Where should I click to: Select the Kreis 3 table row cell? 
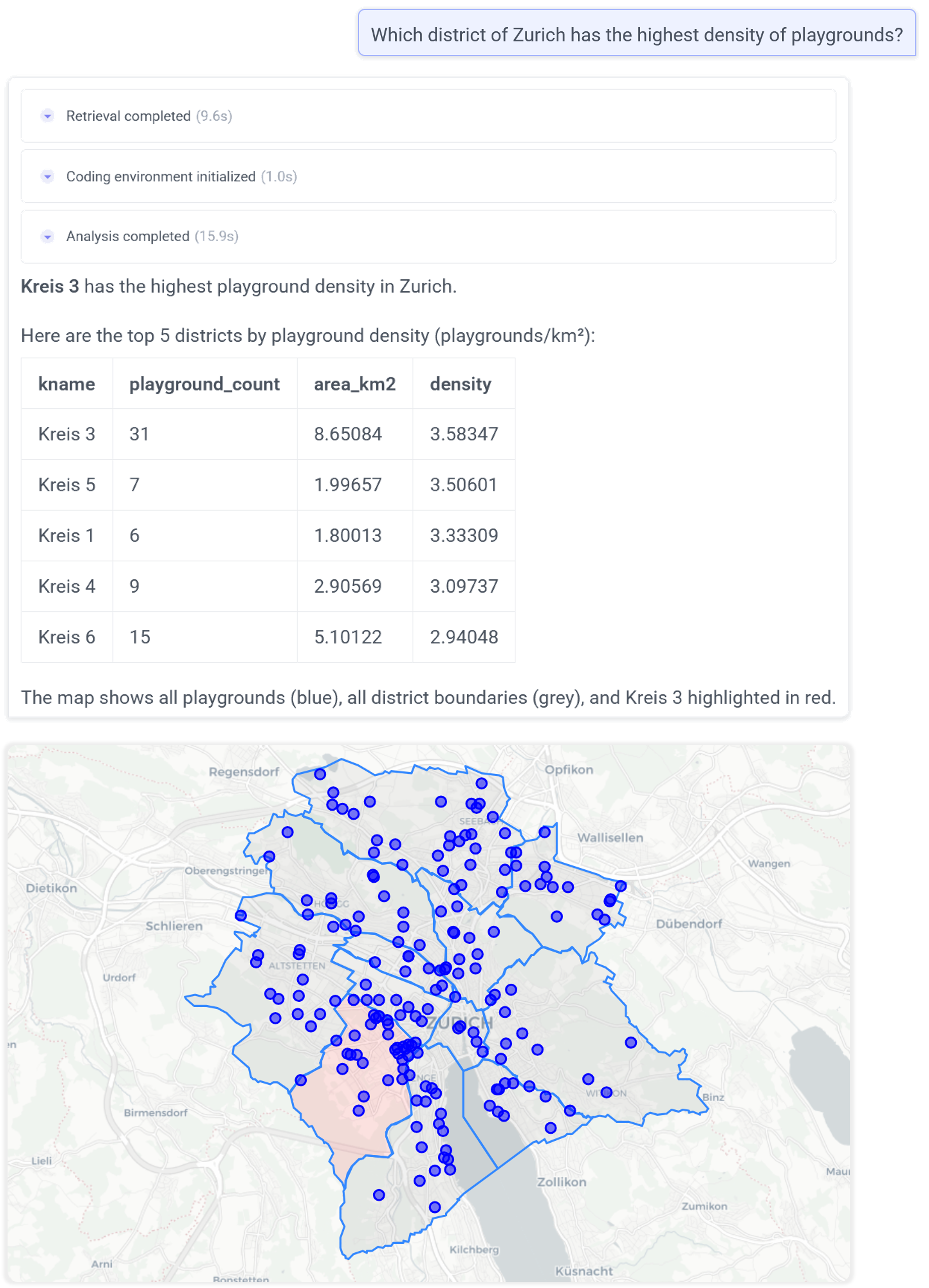pos(67,434)
